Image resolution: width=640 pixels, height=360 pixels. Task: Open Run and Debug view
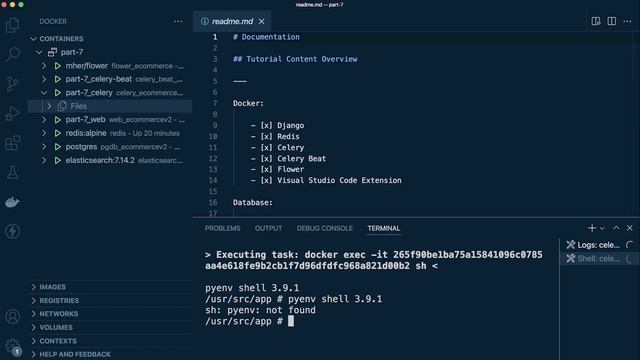(13, 113)
